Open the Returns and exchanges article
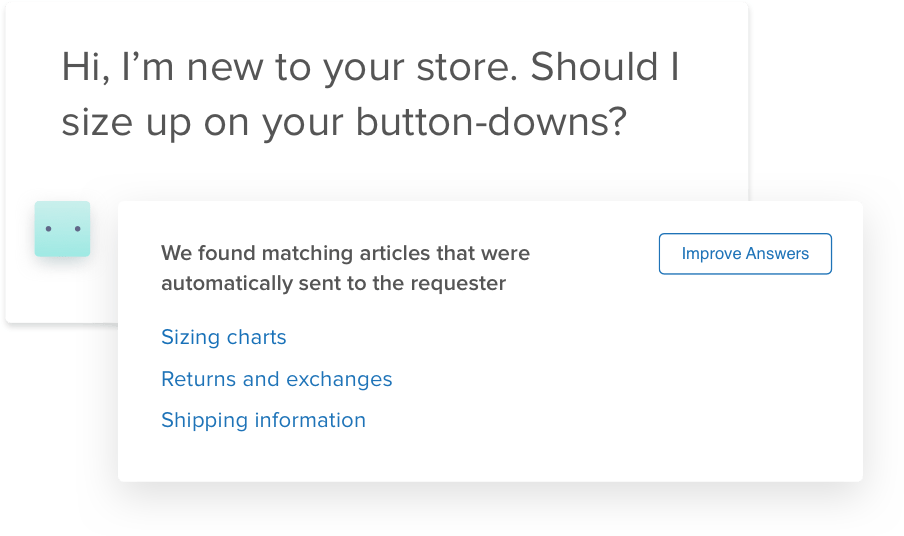The height and width of the screenshot is (536, 904). 277,379
